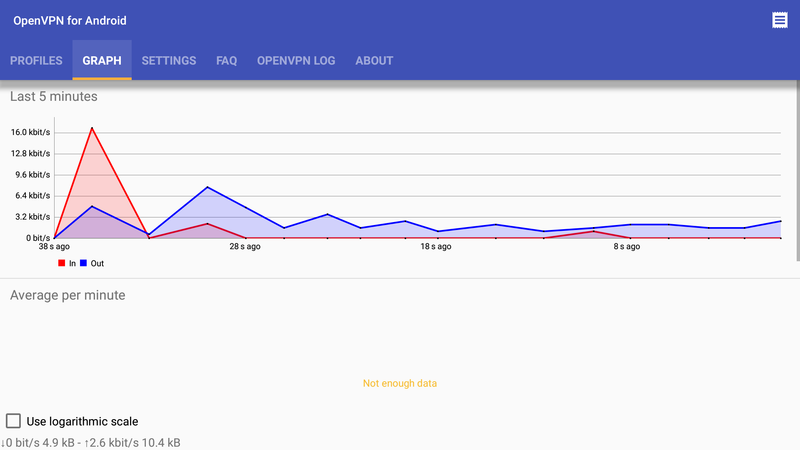Click the "In" legend label

pos(72,263)
